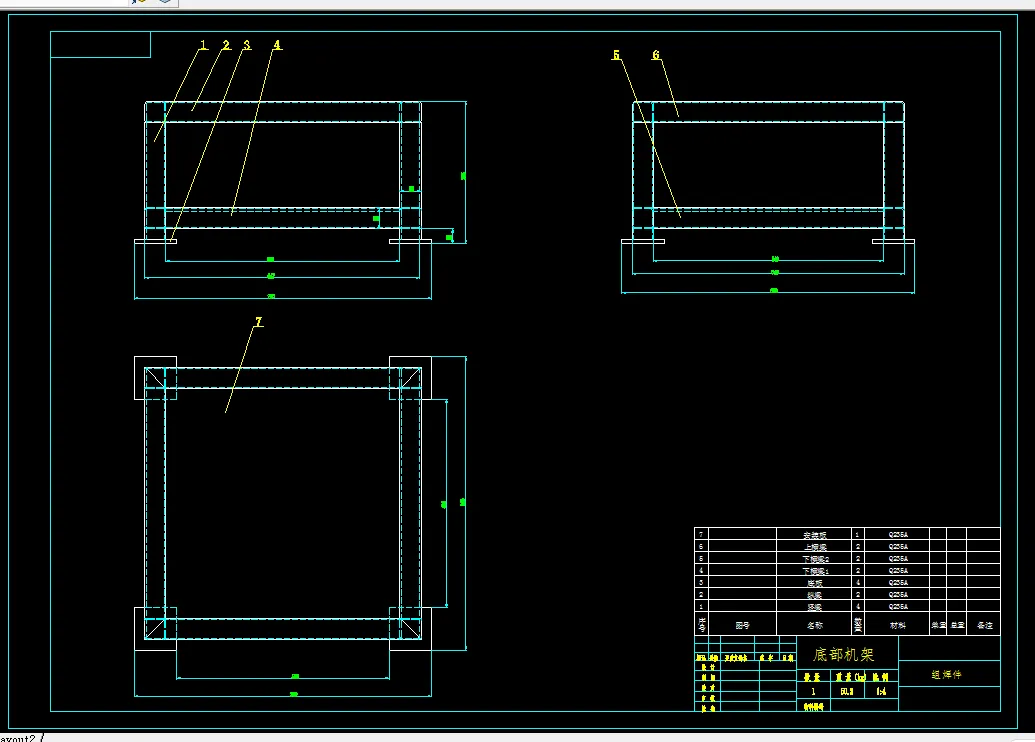The image size is (1035, 742).
Task: Select 下横梁2 name cell in row 5
Action: [x=815, y=558]
